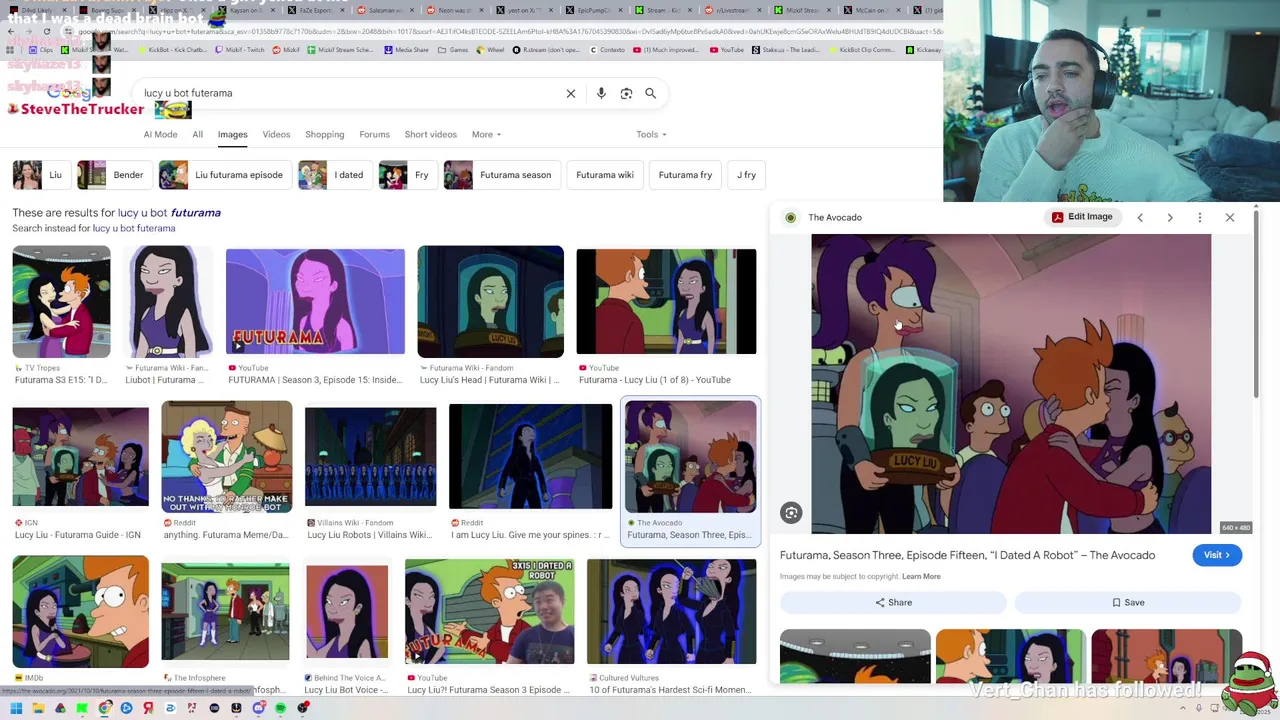Switch to the All results tab

pyautogui.click(x=198, y=134)
